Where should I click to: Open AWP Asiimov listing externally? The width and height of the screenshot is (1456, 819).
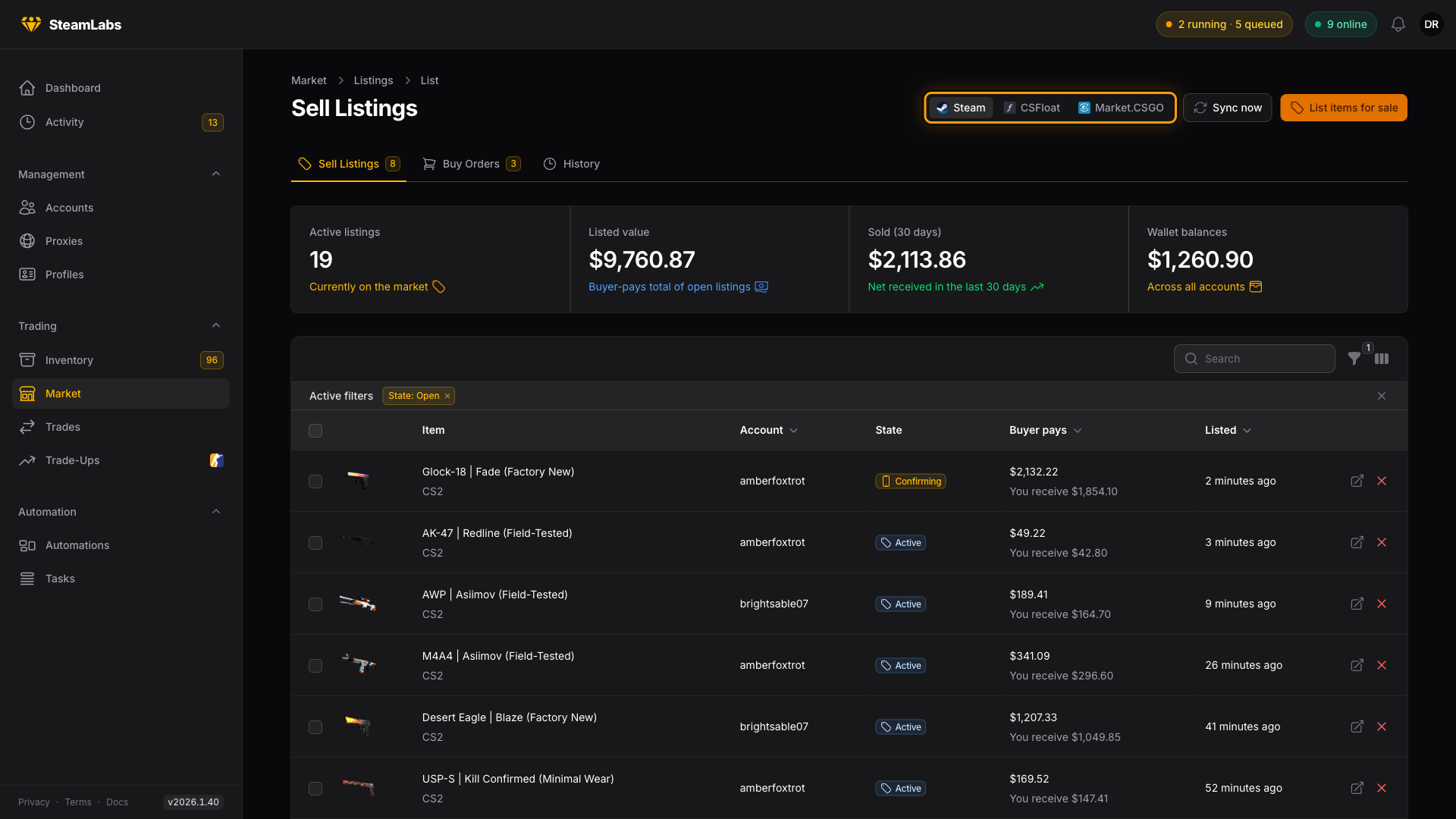coord(1357,604)
